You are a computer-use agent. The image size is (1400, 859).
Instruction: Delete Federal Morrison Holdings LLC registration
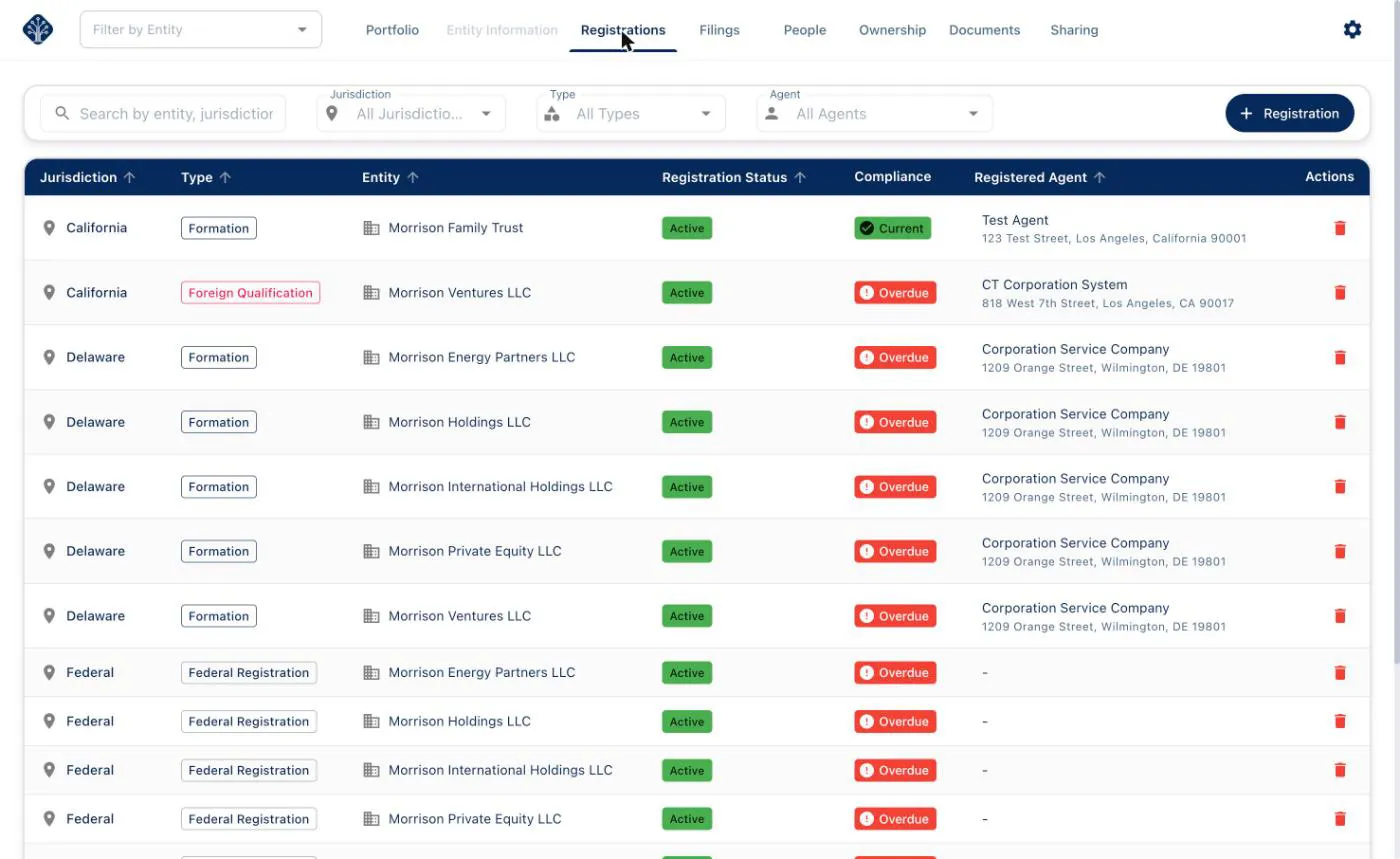(1340, 721)
